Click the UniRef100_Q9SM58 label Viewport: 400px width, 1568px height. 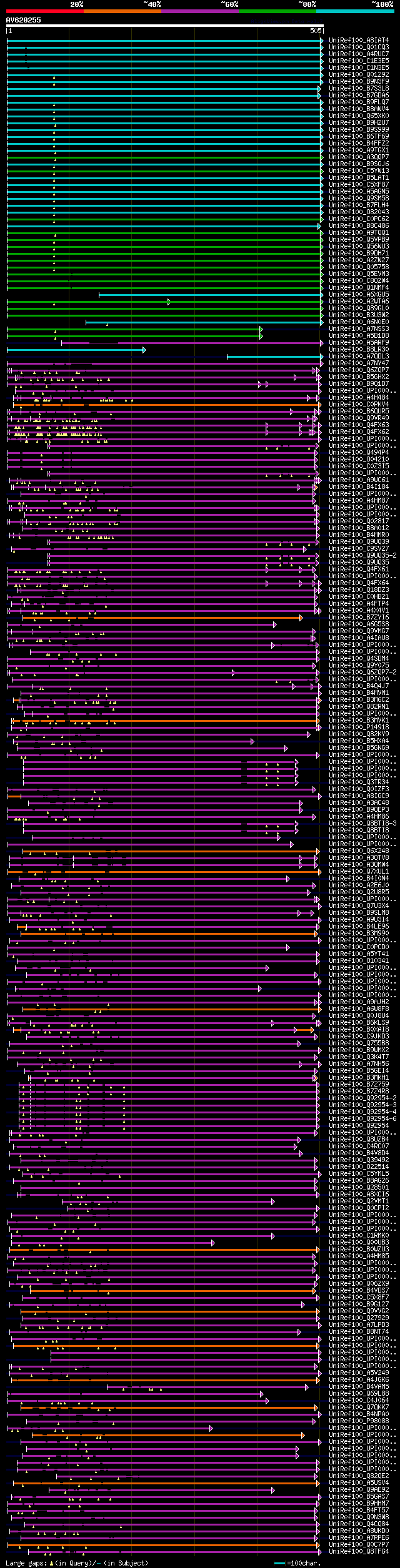[x=359, y=199]
